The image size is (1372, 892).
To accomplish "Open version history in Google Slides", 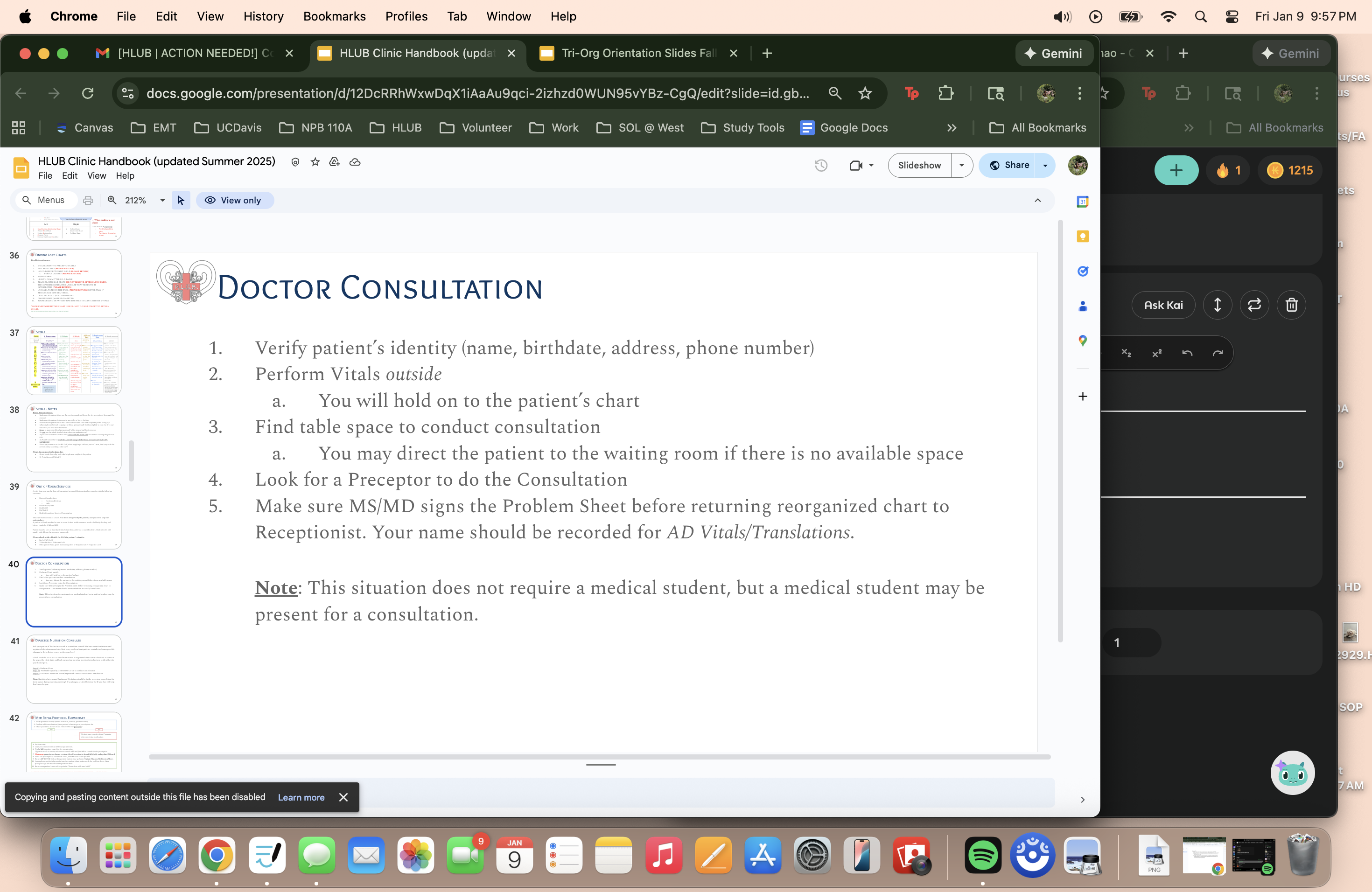I will click(821, 165).
